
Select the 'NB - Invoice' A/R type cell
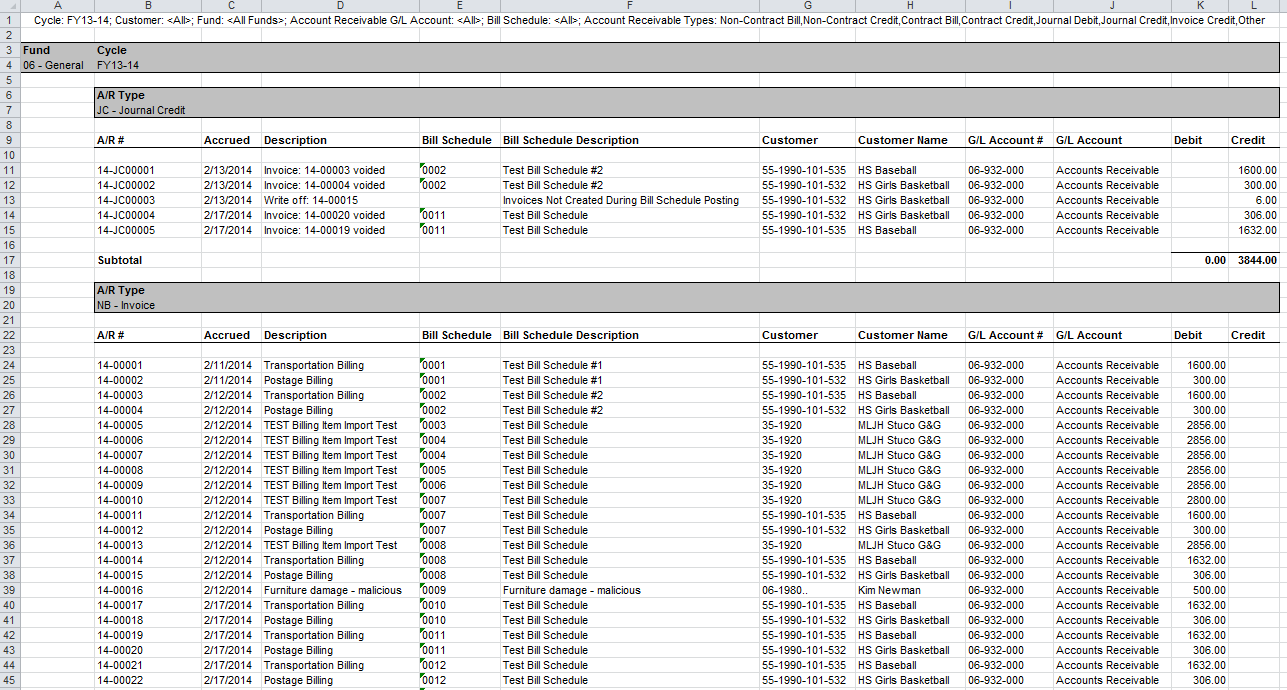point(126,305)
